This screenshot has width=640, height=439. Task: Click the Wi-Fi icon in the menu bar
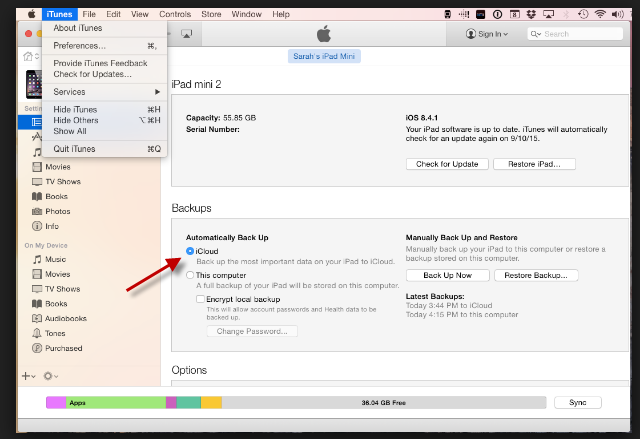click(x=600, y=14)
